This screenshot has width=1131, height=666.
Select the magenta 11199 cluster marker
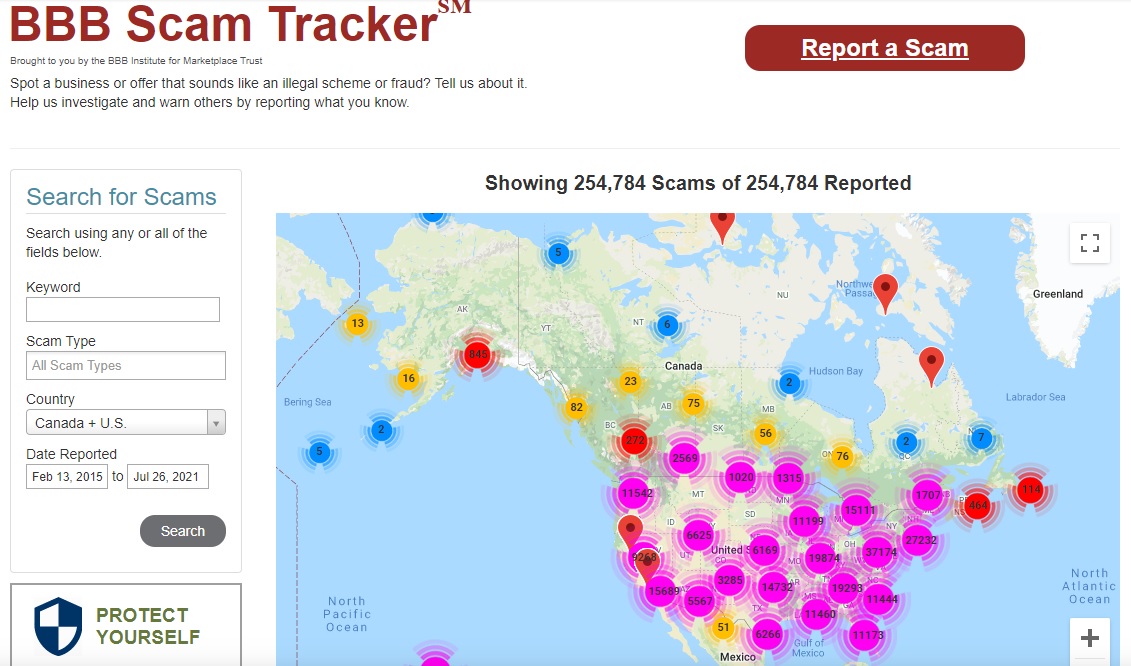pyautogui.click(x=807, y=521)
